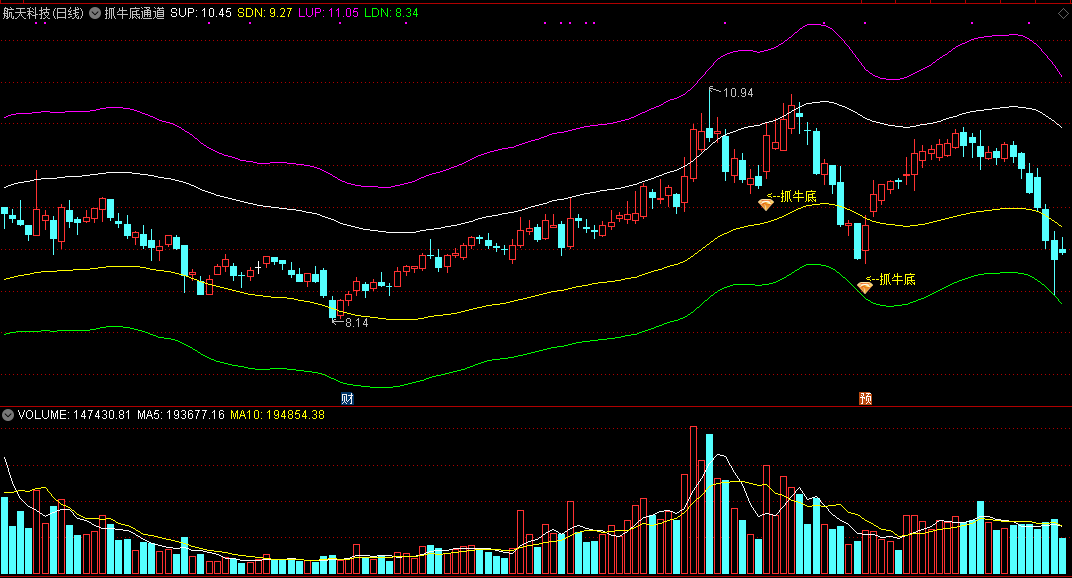The width and height of the screenshot is (1072, 578).
Task: Click the 财 financial report marker
Action: 347,399
